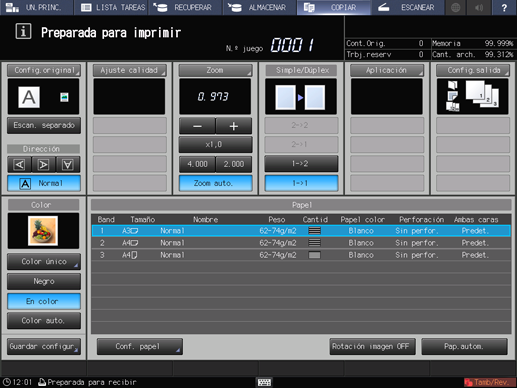
Task: Switch to the ESCANEAR tab
Action: click(x=408, y=7)
